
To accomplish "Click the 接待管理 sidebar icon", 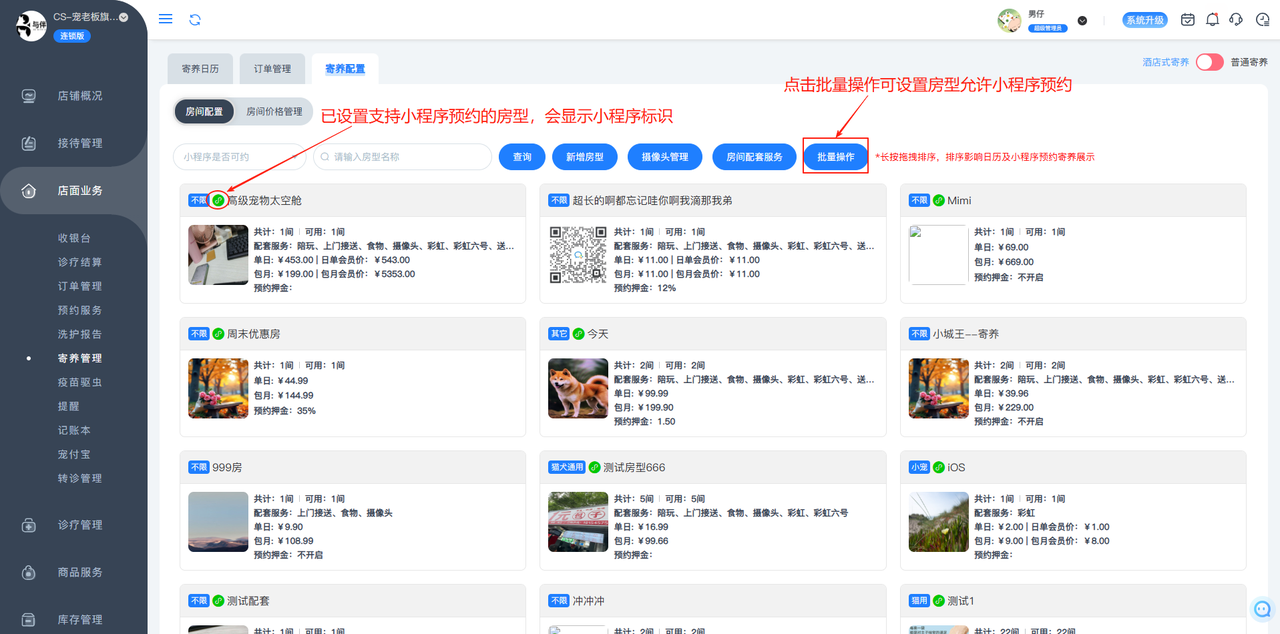I will coord(29,143).
